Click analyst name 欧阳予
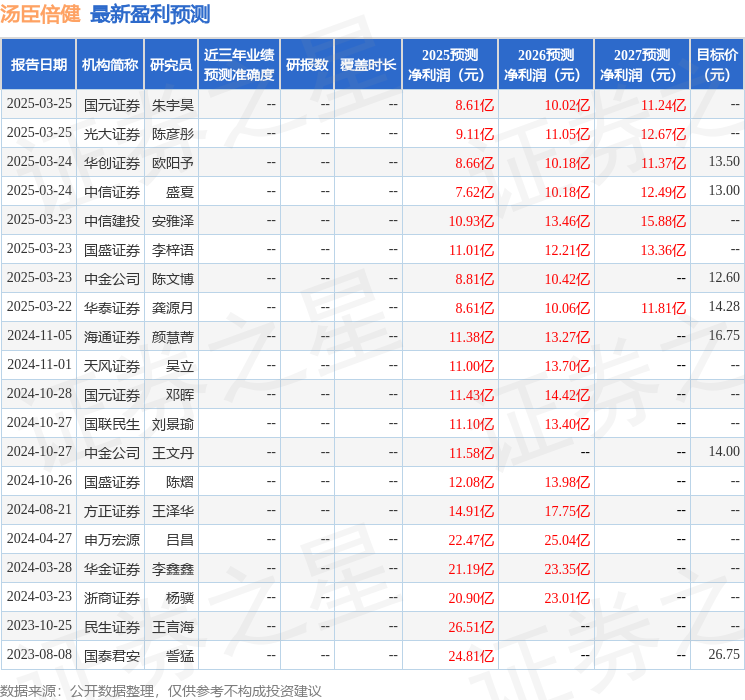This screenshot has width=745, height=700. point(173,163)
